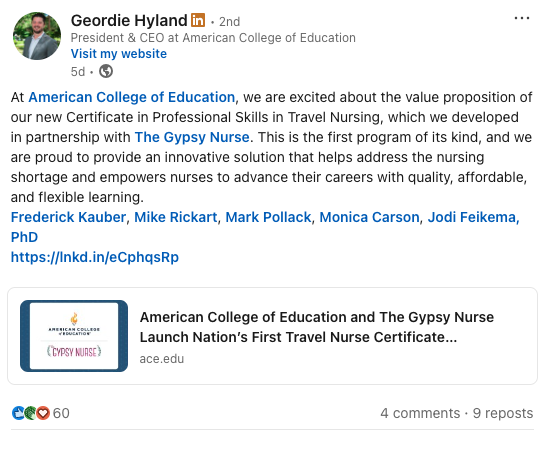This screenshot has width=544, height=450.
Task: Open Monica Carson's profile link
Action: click(369, 217)
